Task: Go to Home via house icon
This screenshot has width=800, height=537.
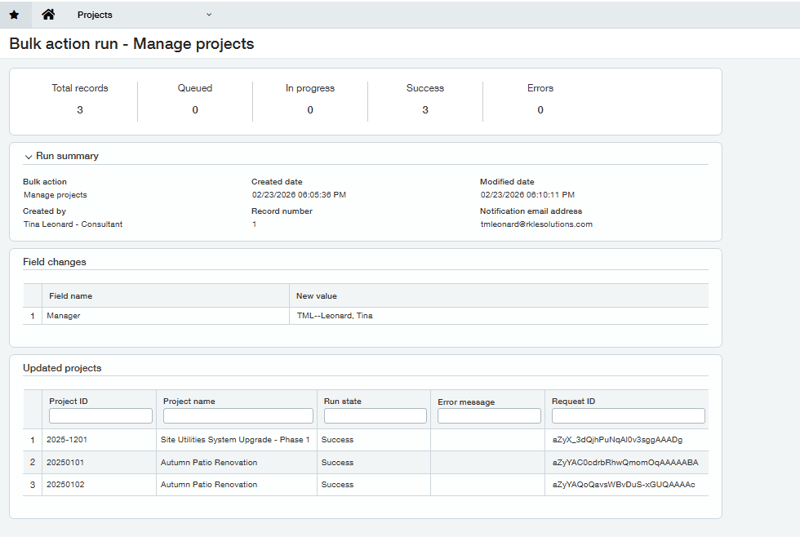Action: point(48,15)
